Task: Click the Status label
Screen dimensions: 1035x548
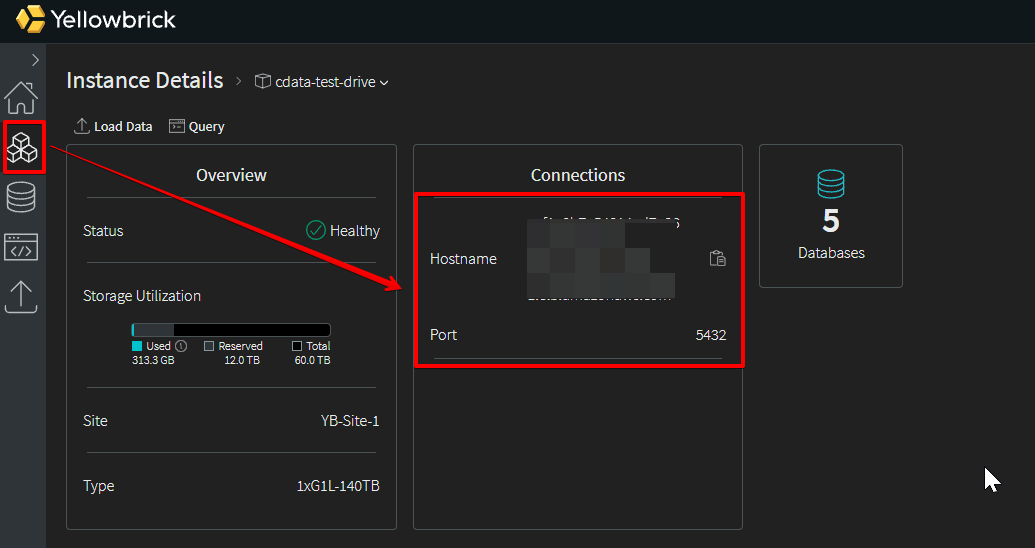Action: (103, 230)
